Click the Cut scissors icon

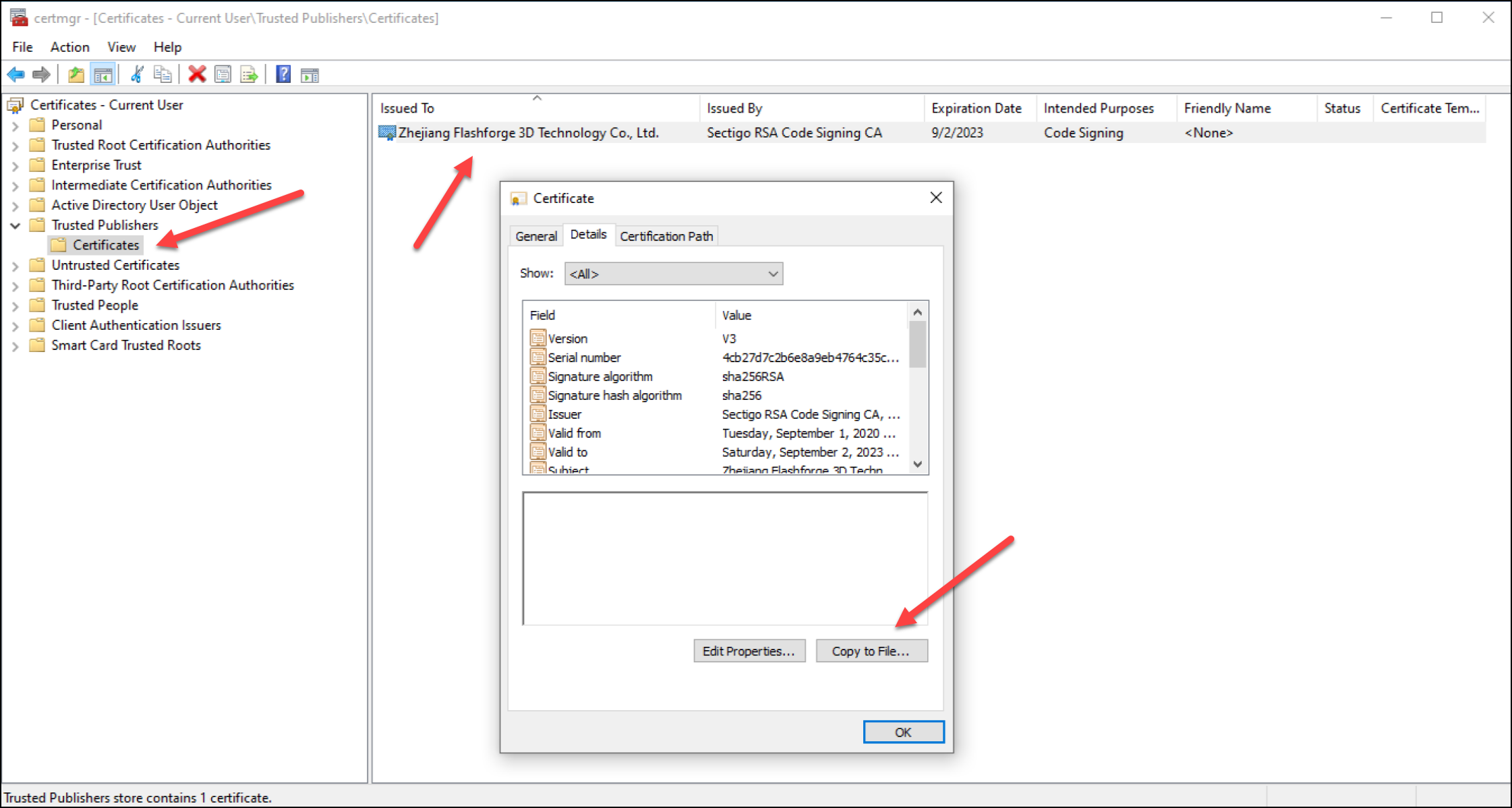pyautogui.click(x=137, y=74)
